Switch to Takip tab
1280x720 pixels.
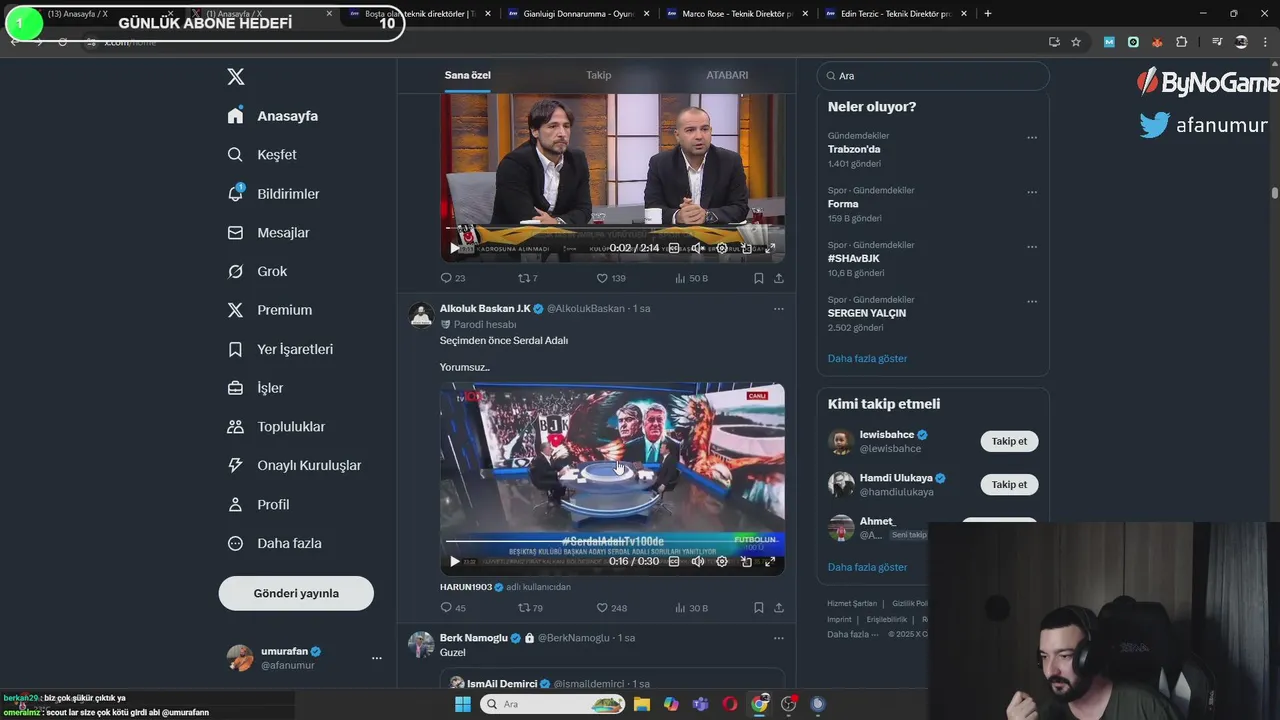pos(598,75)
